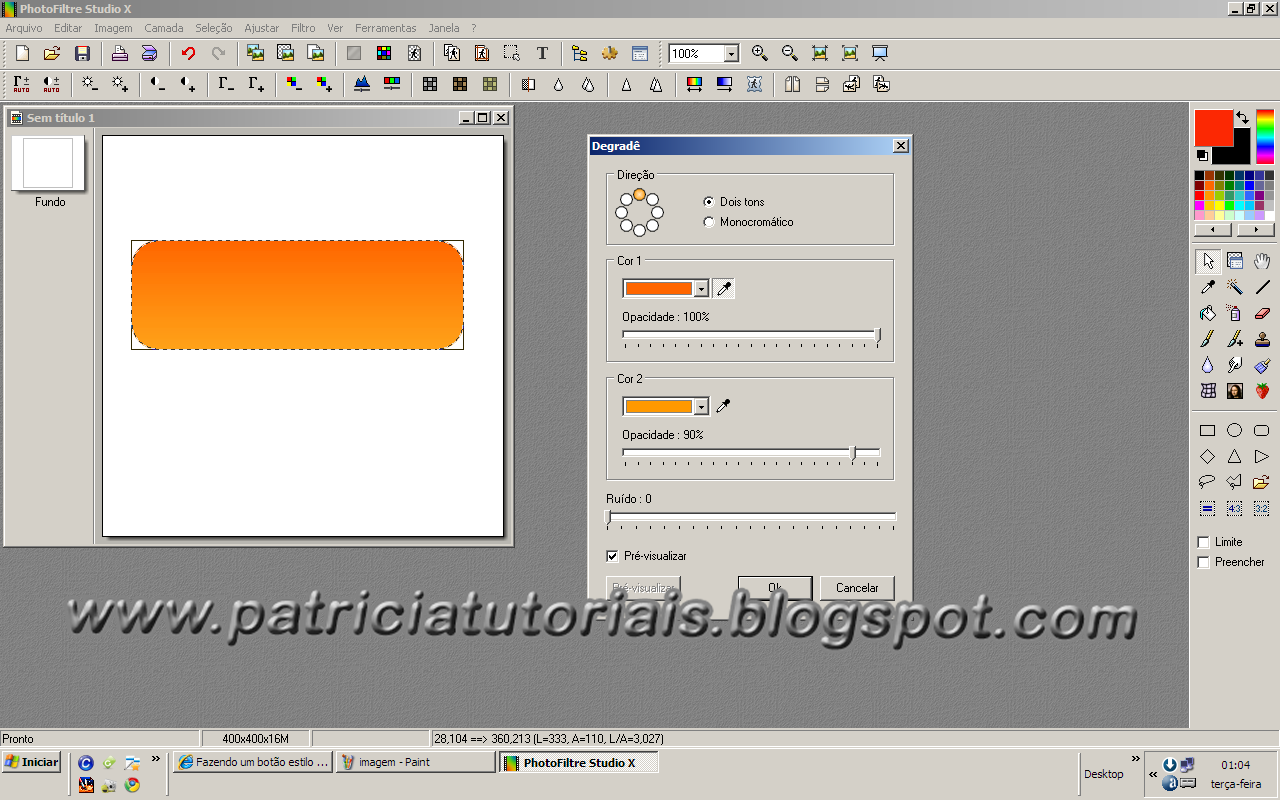Expand the 100% zoom dropdown
Image resolution: width=1280 pixels, height=800 pixels.
point(731,54)
